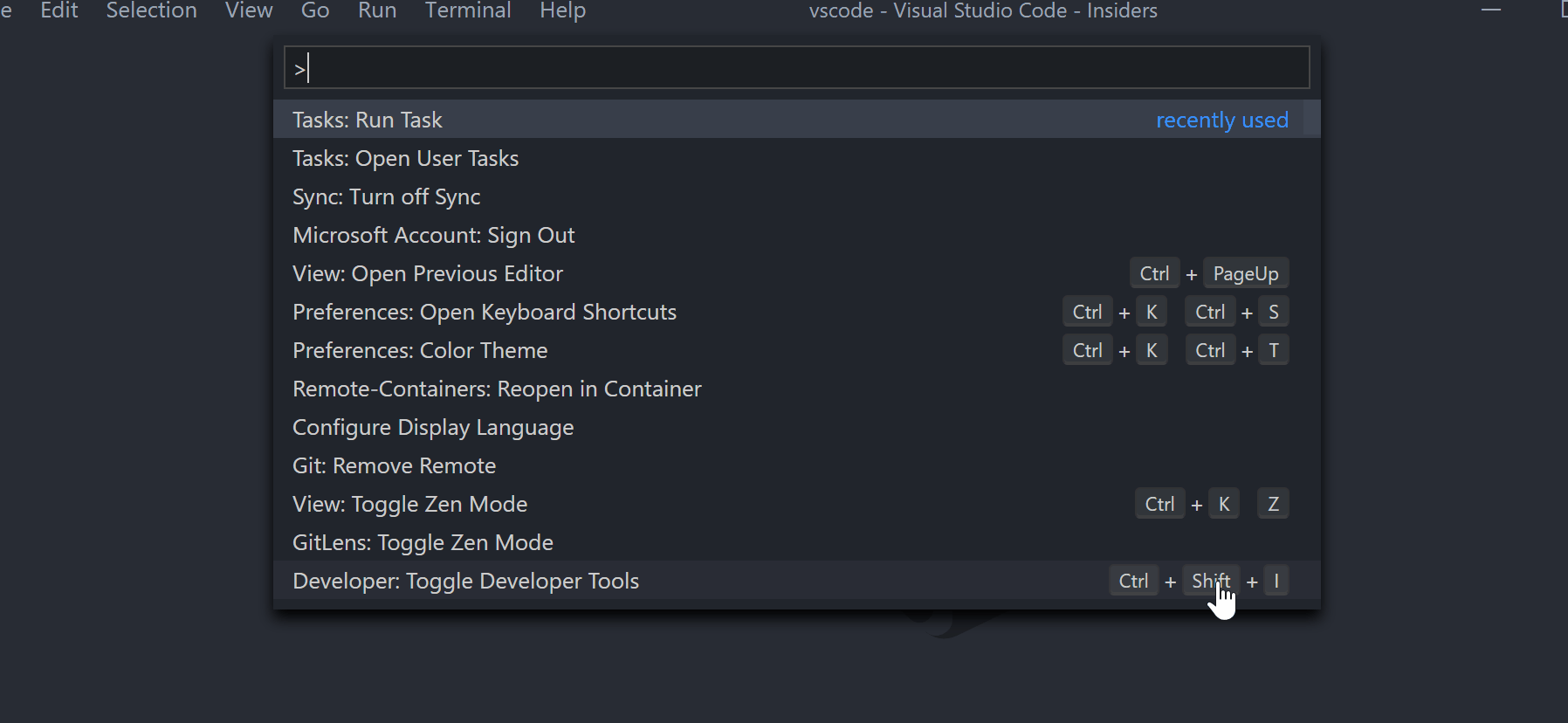Run "Git: Remove Remote"

394,465
